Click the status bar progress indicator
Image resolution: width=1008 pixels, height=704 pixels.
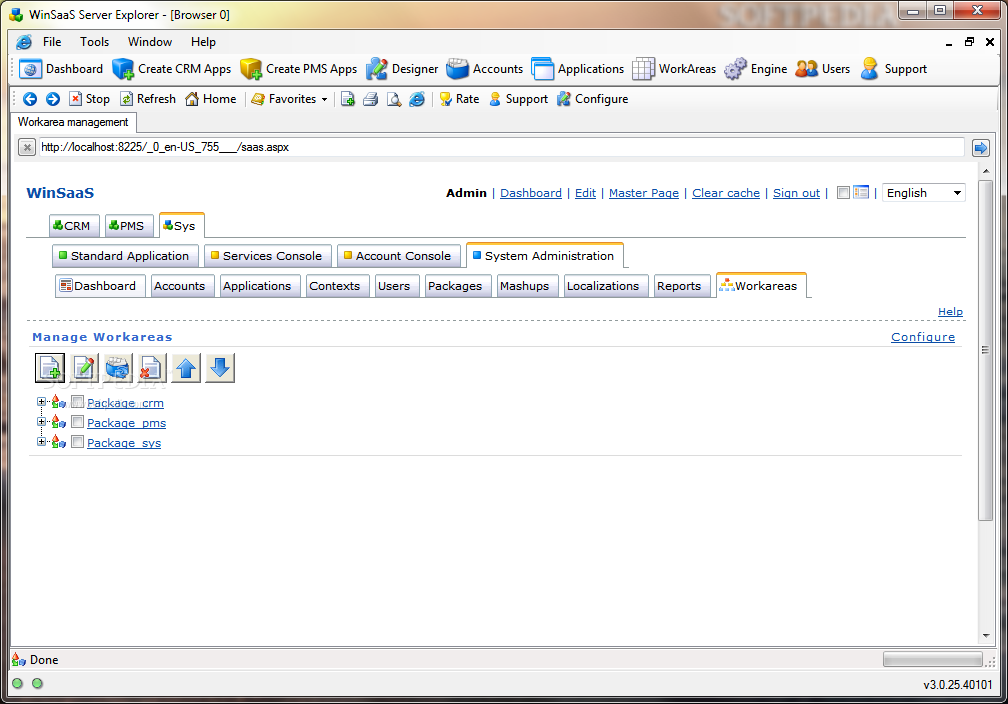[x=933, y=659]
